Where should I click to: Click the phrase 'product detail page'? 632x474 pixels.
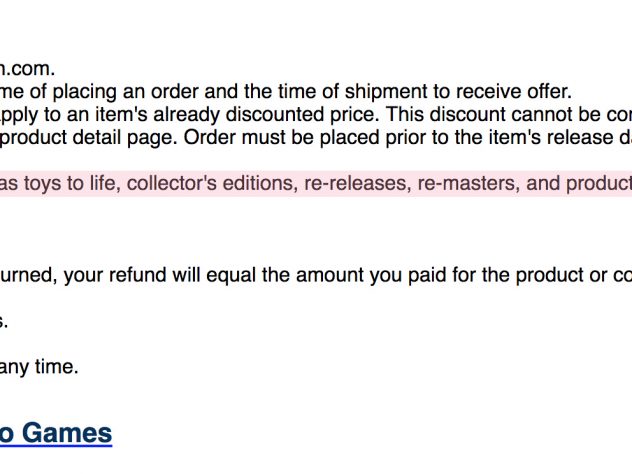pos(89,137)
